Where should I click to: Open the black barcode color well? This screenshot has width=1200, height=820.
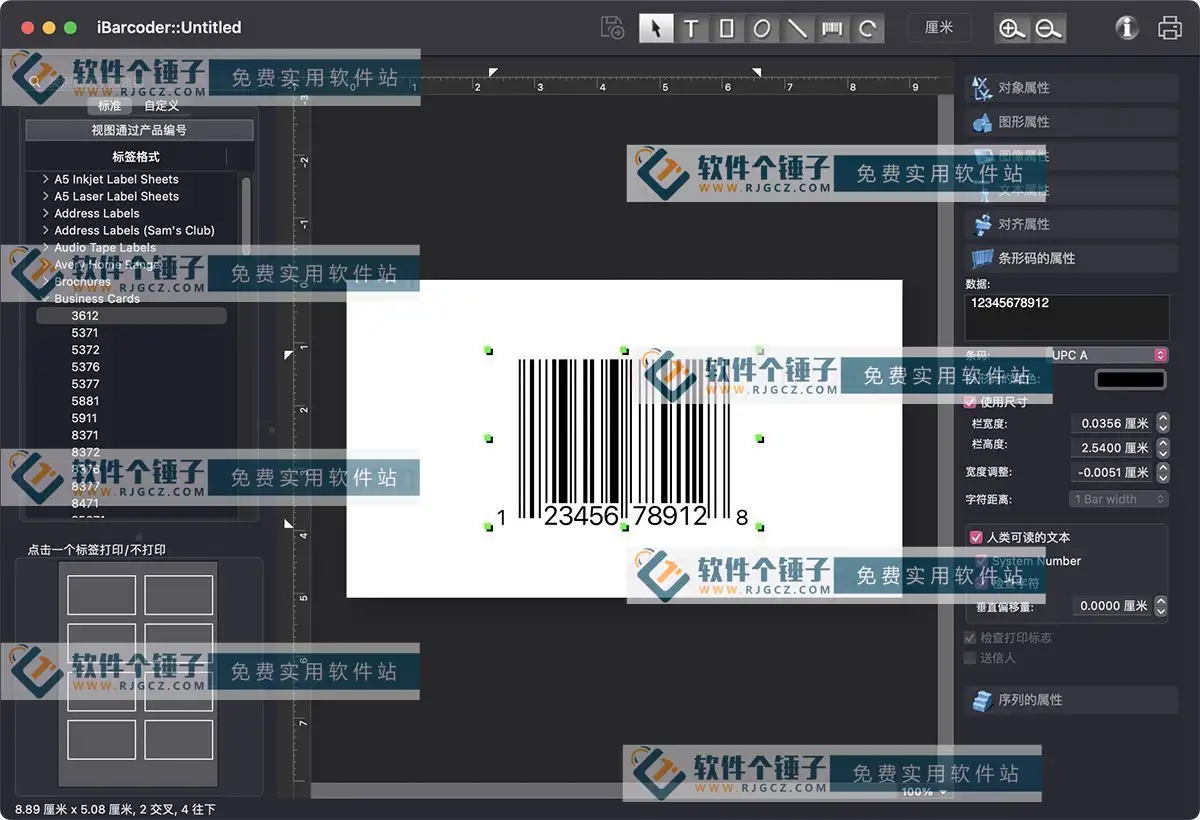click(1131, 380)
